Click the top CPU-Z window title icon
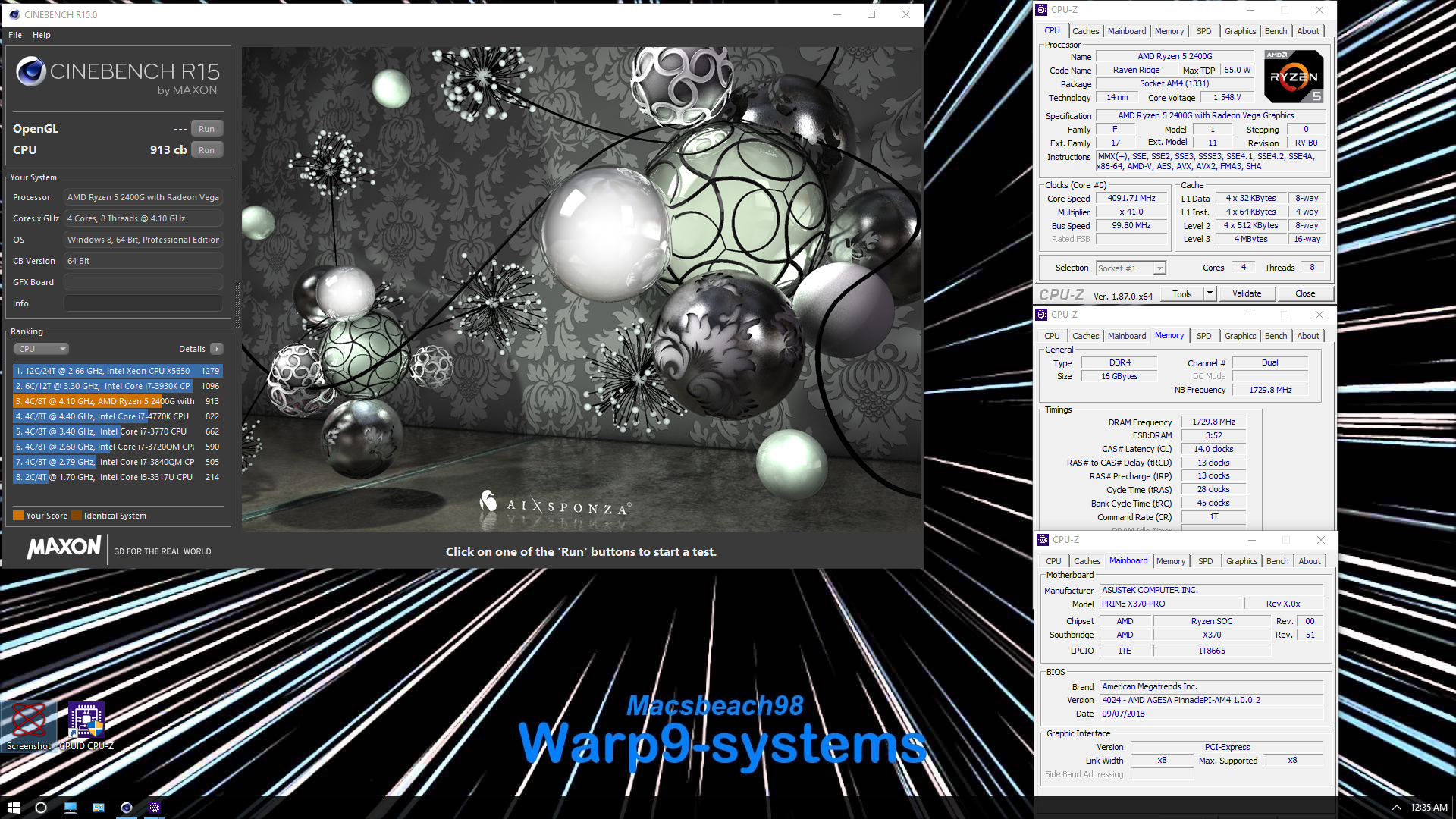This screenshot has height=819, width=1456. [x=1041, y=10]
